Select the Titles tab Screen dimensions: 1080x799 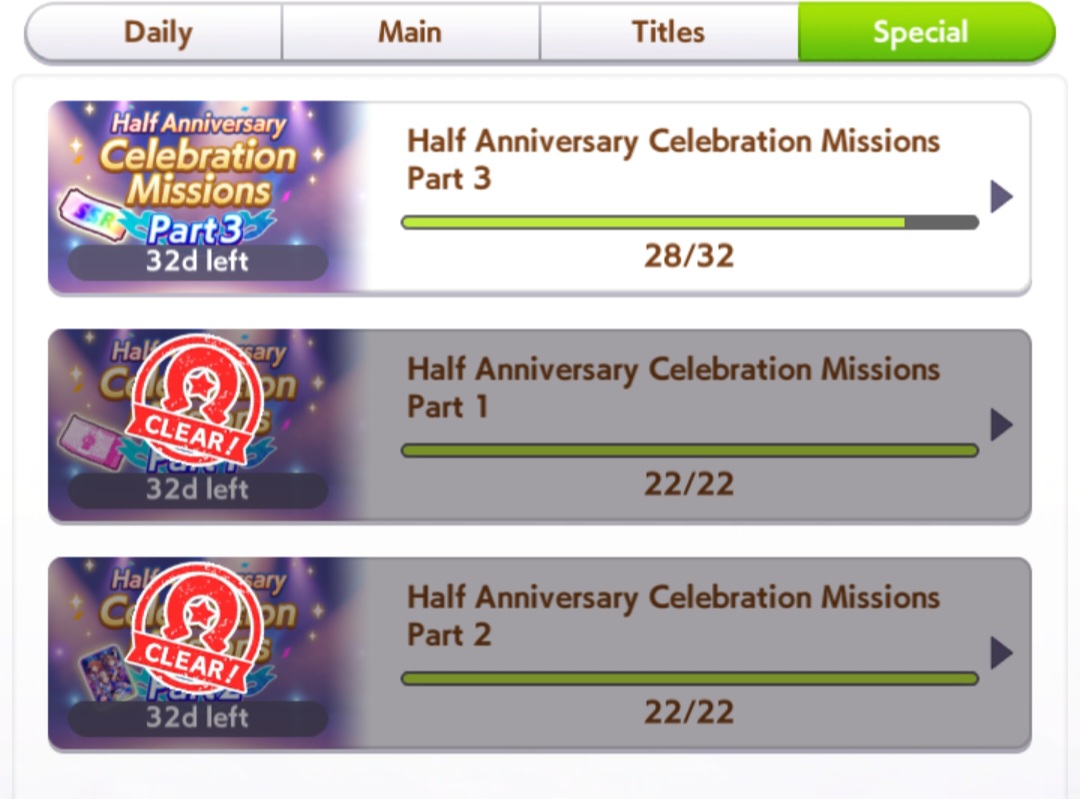[669, 32]
